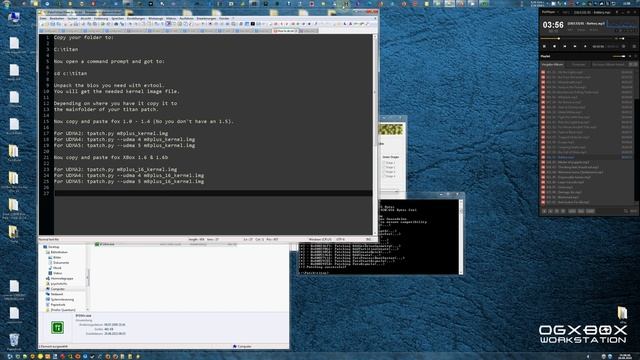Click the media player seek slider
The height and width of the screenshot is (360, 640).
pos(577,38)
